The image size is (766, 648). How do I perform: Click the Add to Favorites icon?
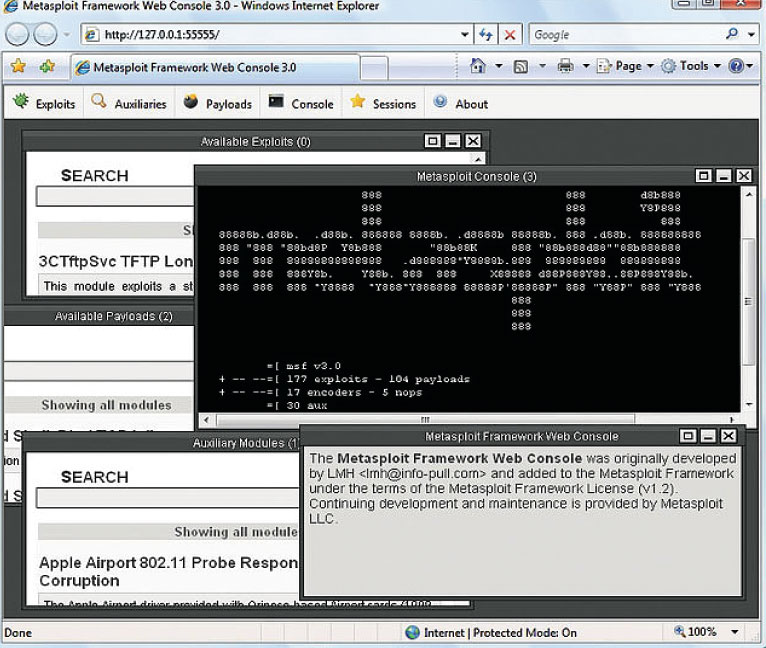pos(47,67)
